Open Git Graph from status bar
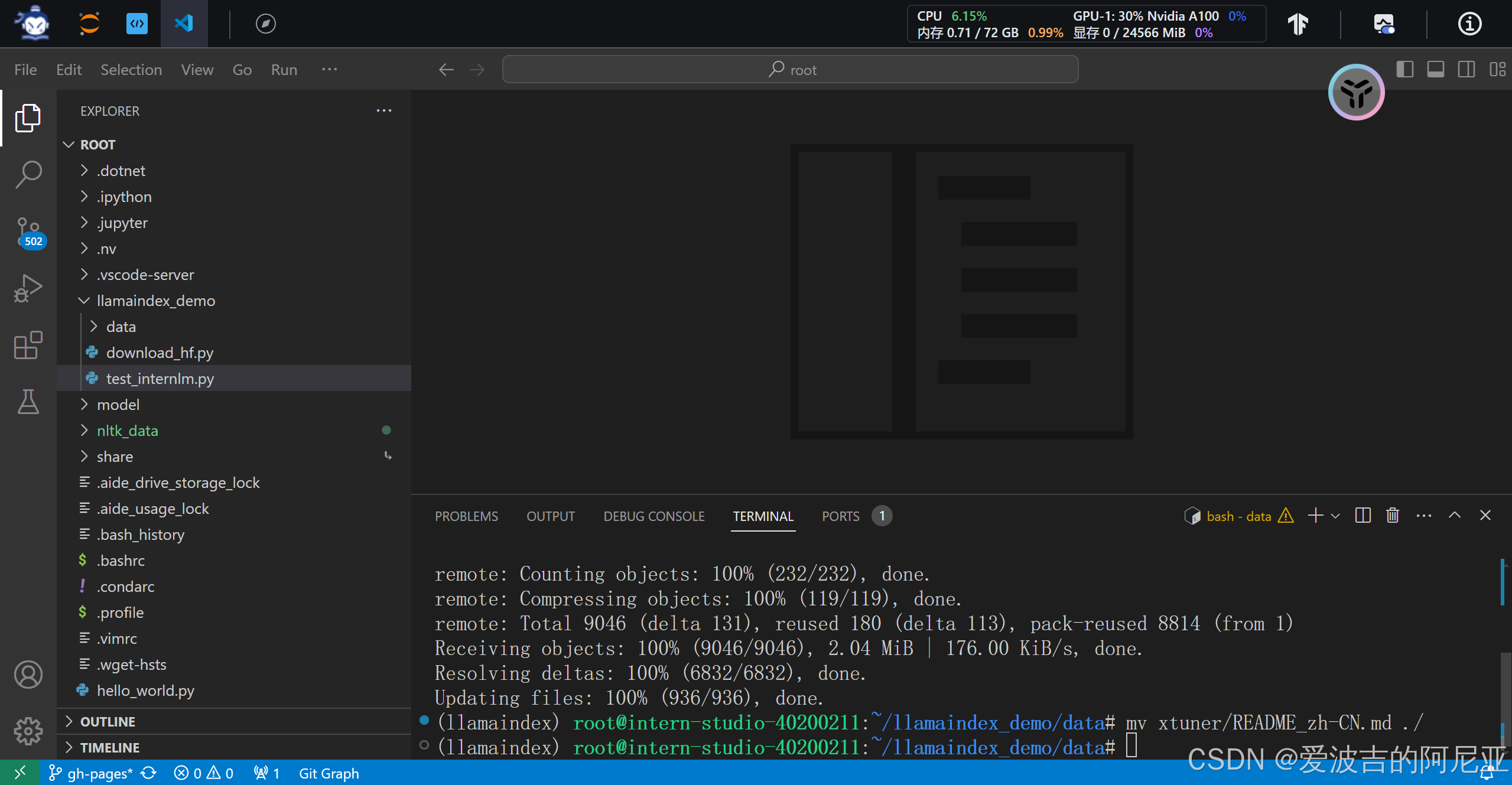Viewport: 1512px width, 785px height. click(329, 773)
